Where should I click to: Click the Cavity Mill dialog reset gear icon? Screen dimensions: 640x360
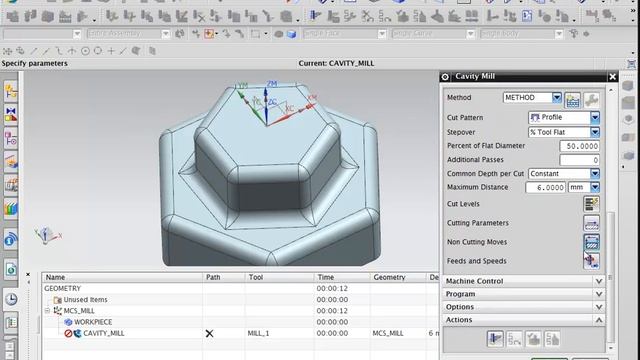tap(445, 77)
